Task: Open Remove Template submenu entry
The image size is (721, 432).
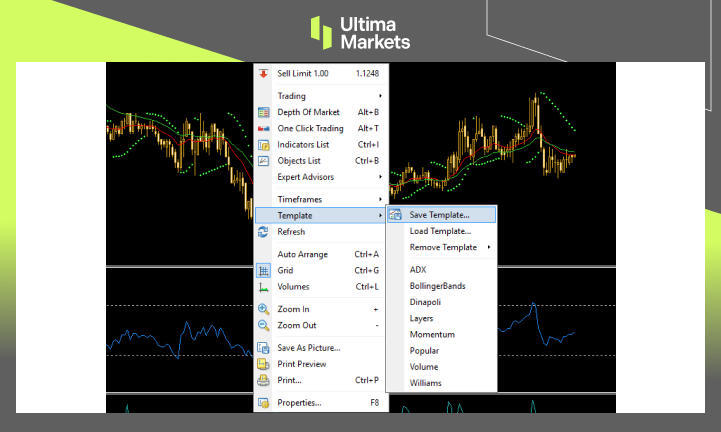Action: 441,247
